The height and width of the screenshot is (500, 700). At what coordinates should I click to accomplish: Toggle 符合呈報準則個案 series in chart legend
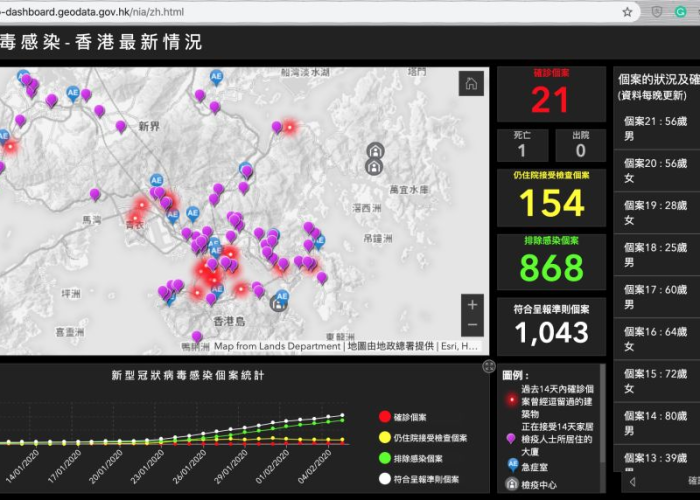pyautogui.click(x=419, y=479)
